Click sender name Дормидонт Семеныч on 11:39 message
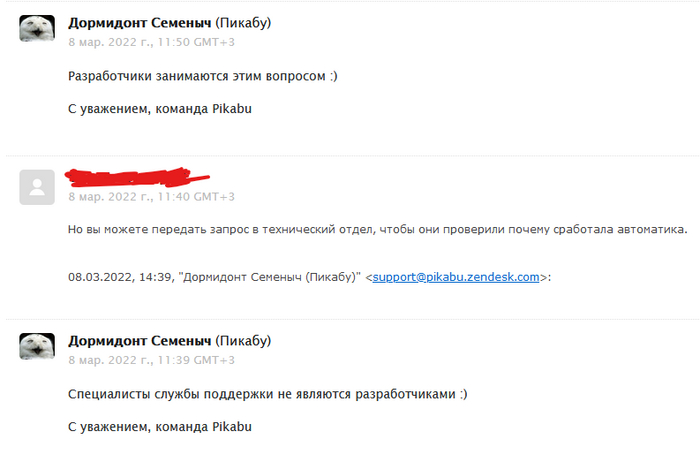700x462 pixels. click(137, 340)
